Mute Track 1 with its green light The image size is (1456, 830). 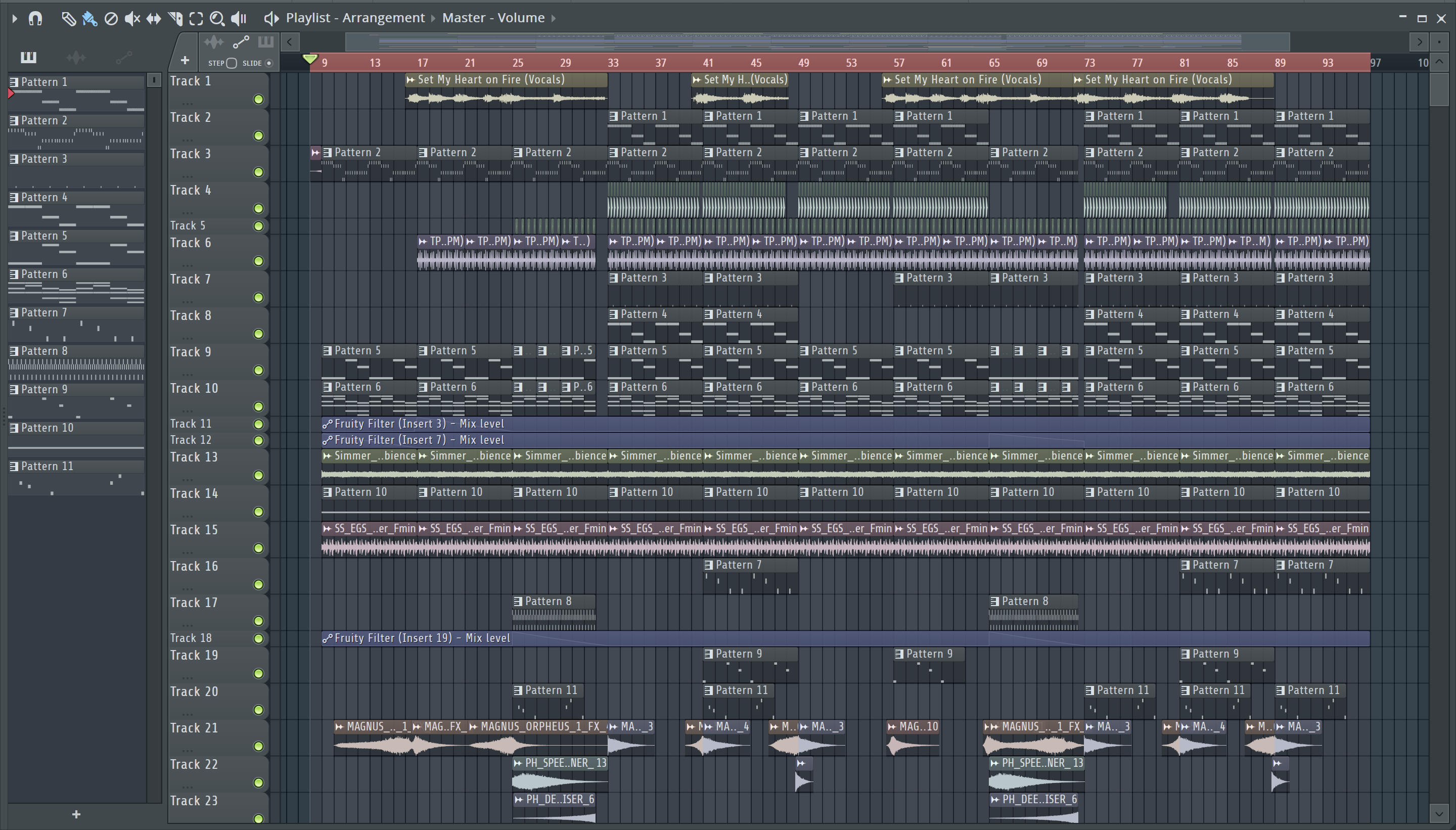pyautogui.click(x=258, y=100)
